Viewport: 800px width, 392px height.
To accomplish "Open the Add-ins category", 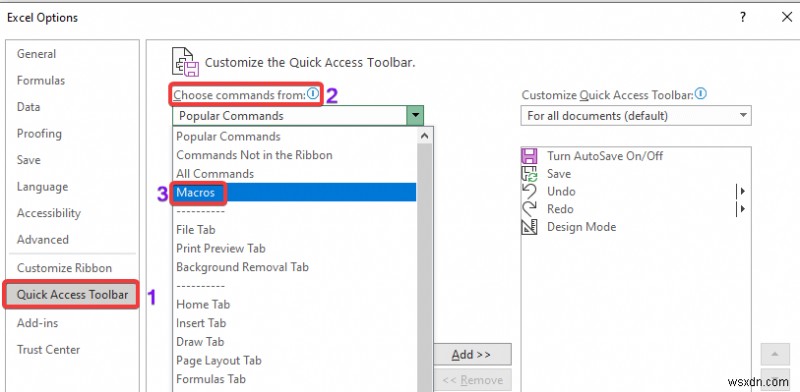I will pyautogui.click(x=37, y=323).
